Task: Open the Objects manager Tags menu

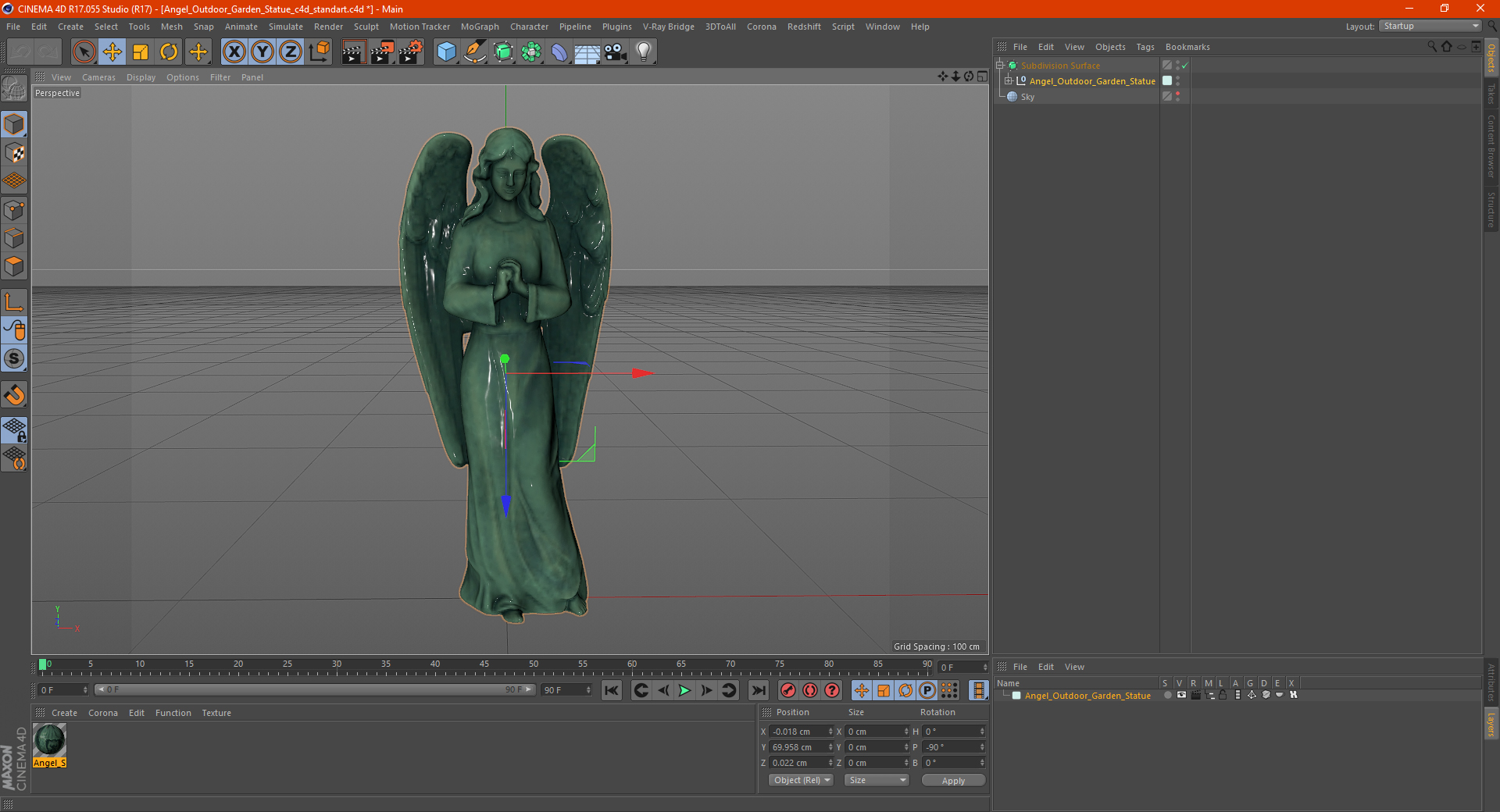Action: point(1145,47)
